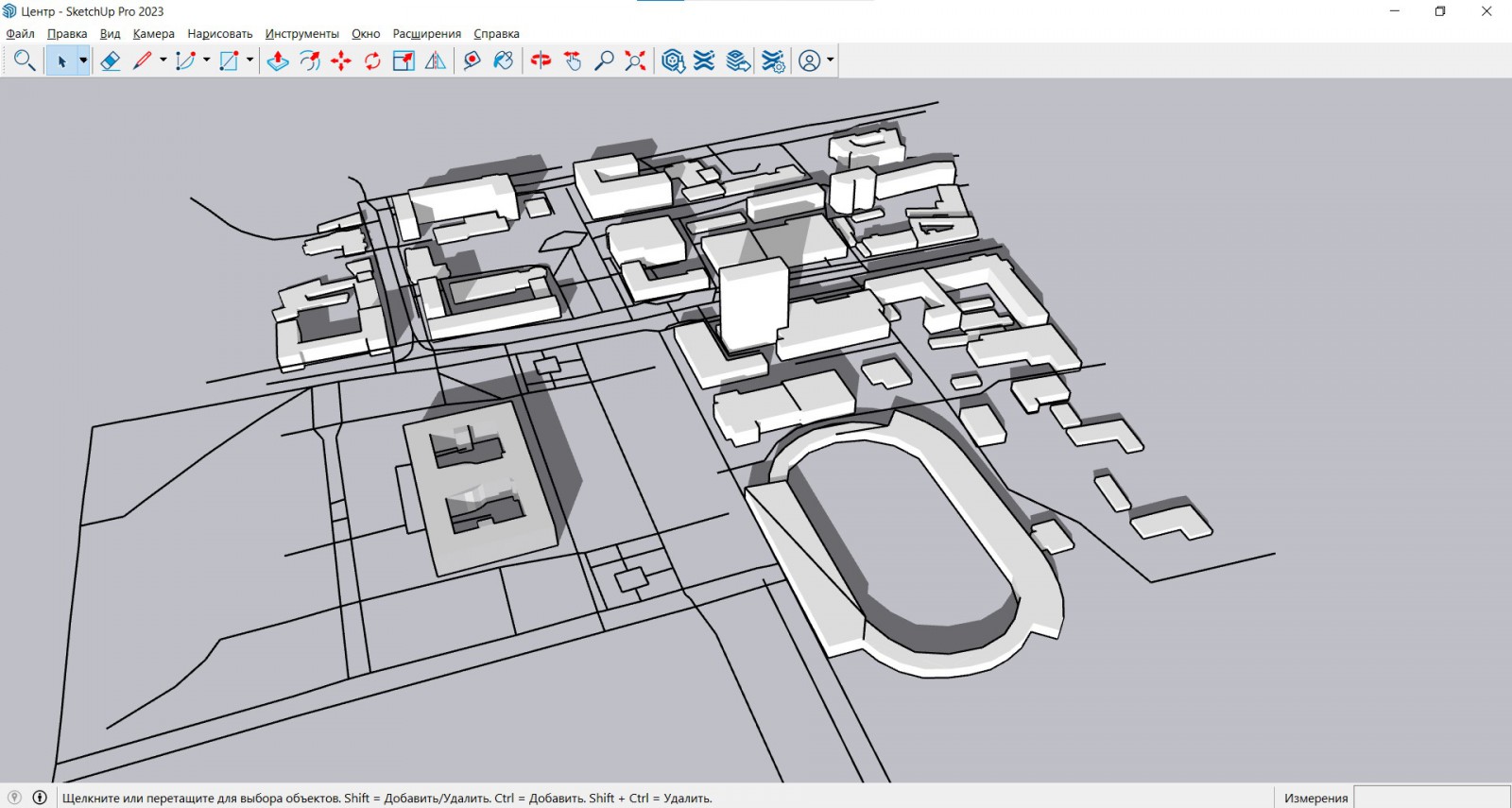Image resolution: width=1512 pixels, height=808 pixels.
Task: Select the Tape Measure tool
Action: 472,60
